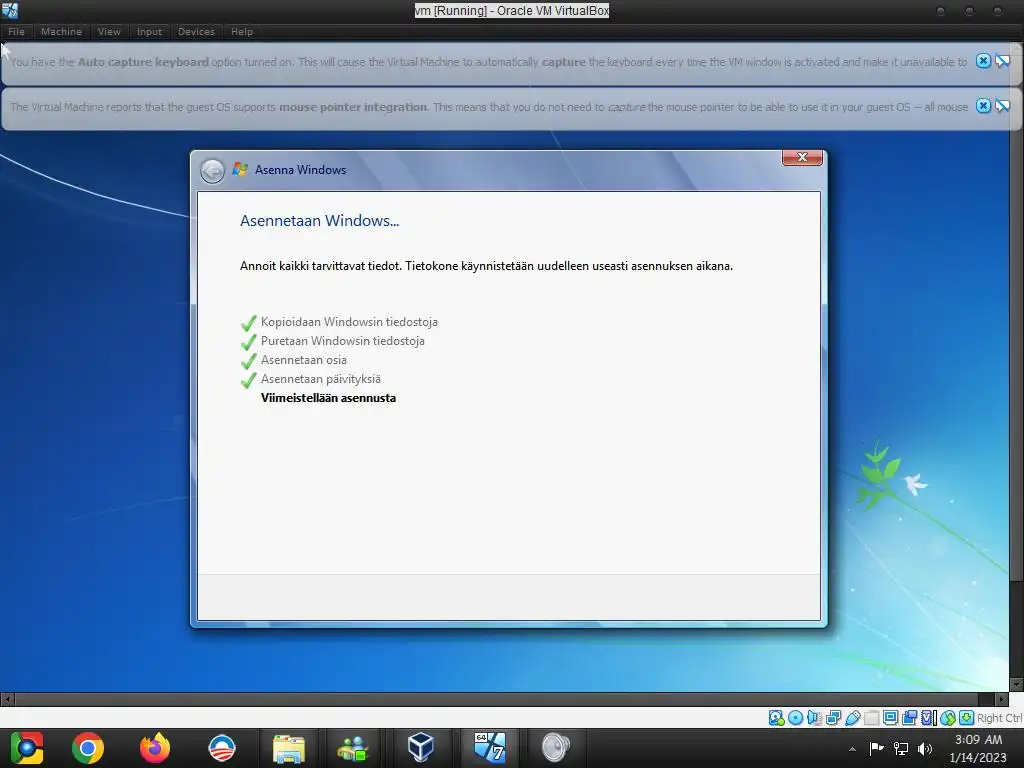Dismiss the mouse pointer integration notification
Viewport: 1024px width, 768px height.
[x=983, y=106]
